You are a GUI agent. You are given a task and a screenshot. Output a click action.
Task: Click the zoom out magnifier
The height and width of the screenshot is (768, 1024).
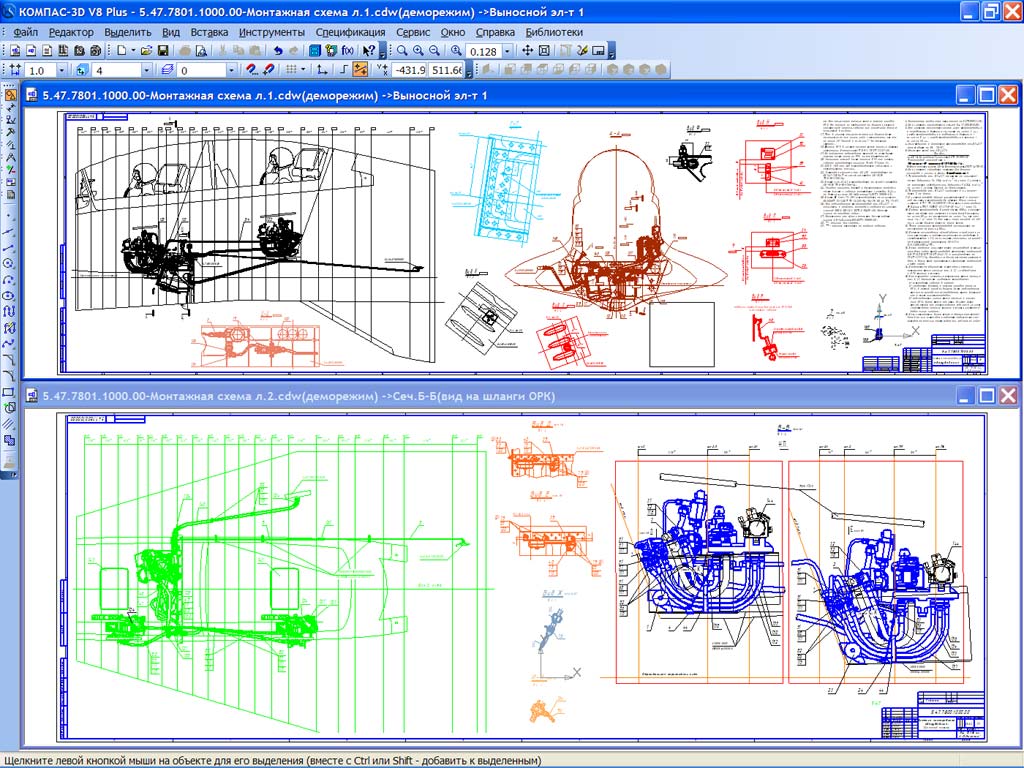(434, 50)
